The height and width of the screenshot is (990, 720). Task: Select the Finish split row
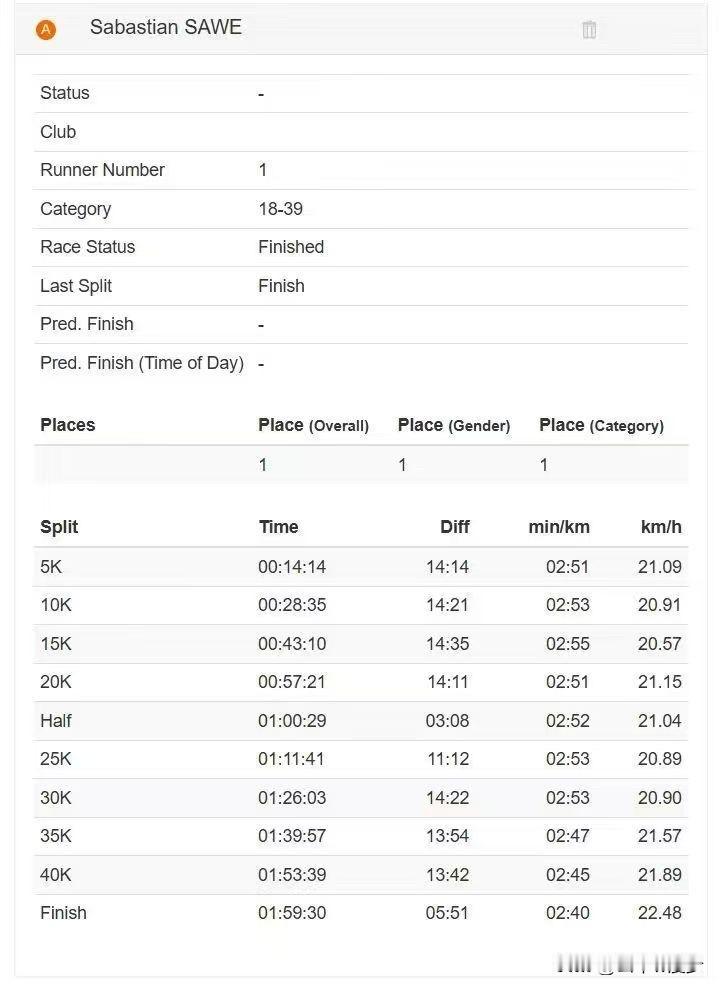360,913
